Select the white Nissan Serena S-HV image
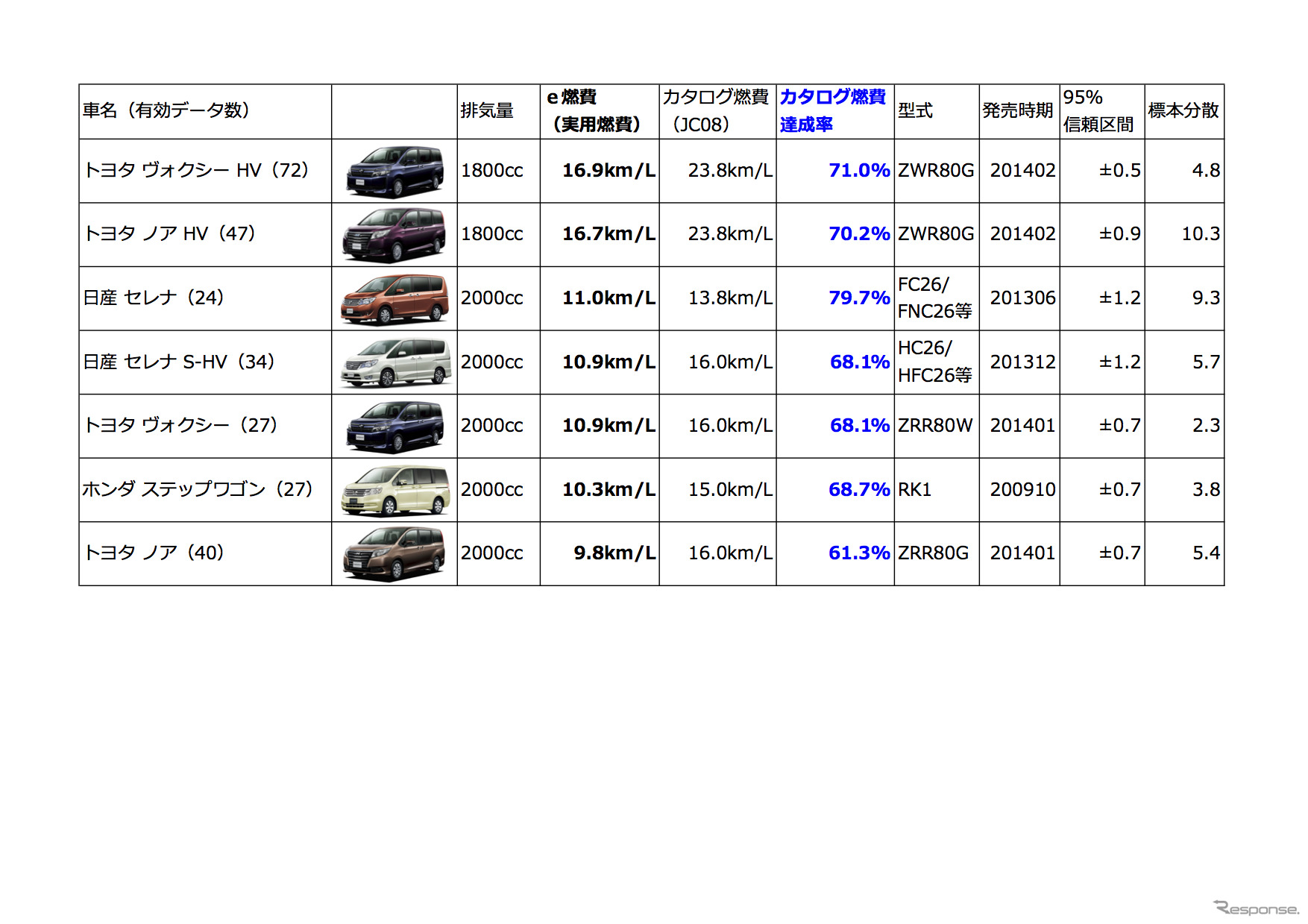 [394, 362]
